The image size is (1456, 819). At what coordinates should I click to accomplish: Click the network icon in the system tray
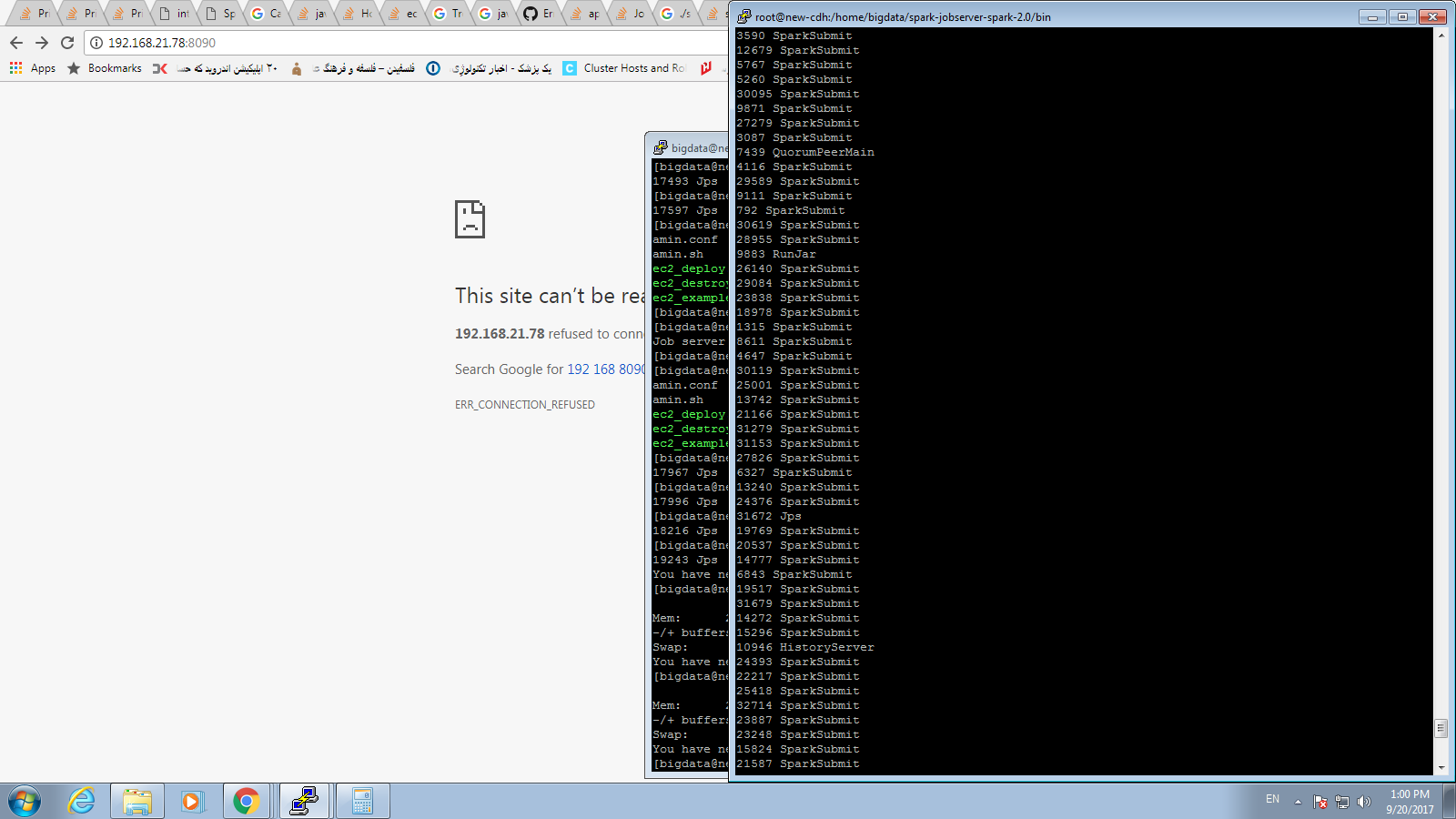tap(1341, 801)
